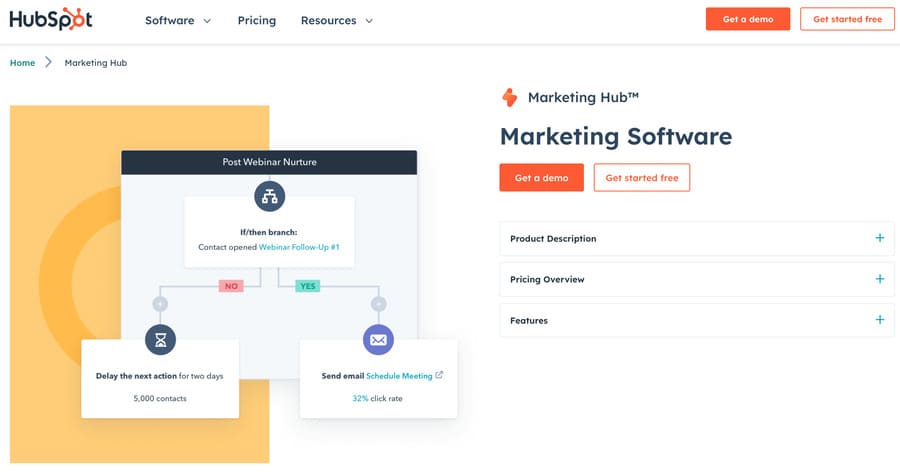Click the Resources menu chevron arrow
This screenshot has width=900, height=476.
pyautogui.click(x=369, y=21)
